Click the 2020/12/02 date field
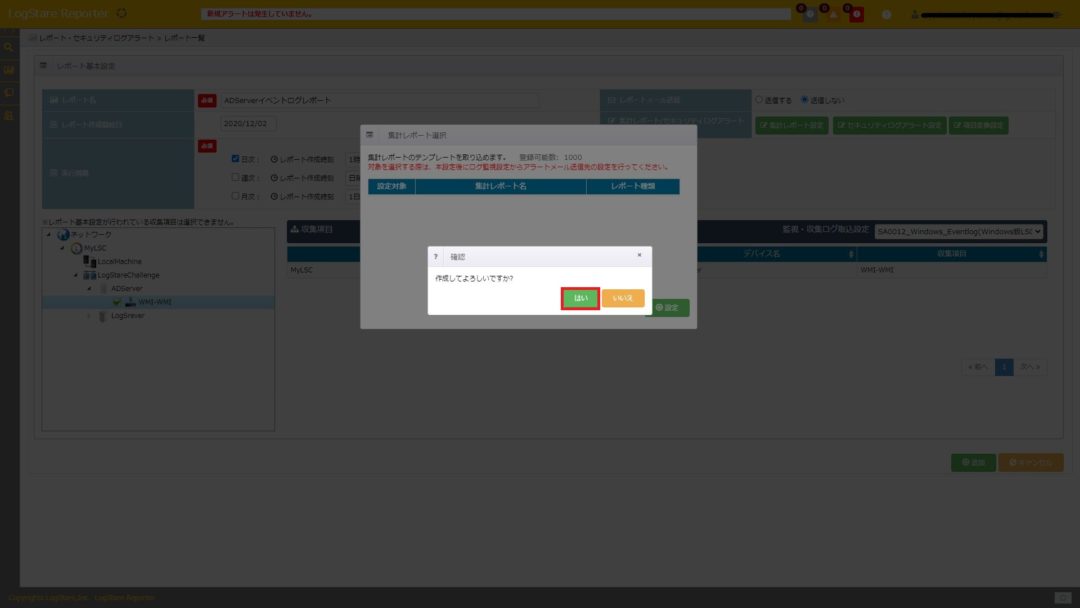 click(x=248, y=124)
